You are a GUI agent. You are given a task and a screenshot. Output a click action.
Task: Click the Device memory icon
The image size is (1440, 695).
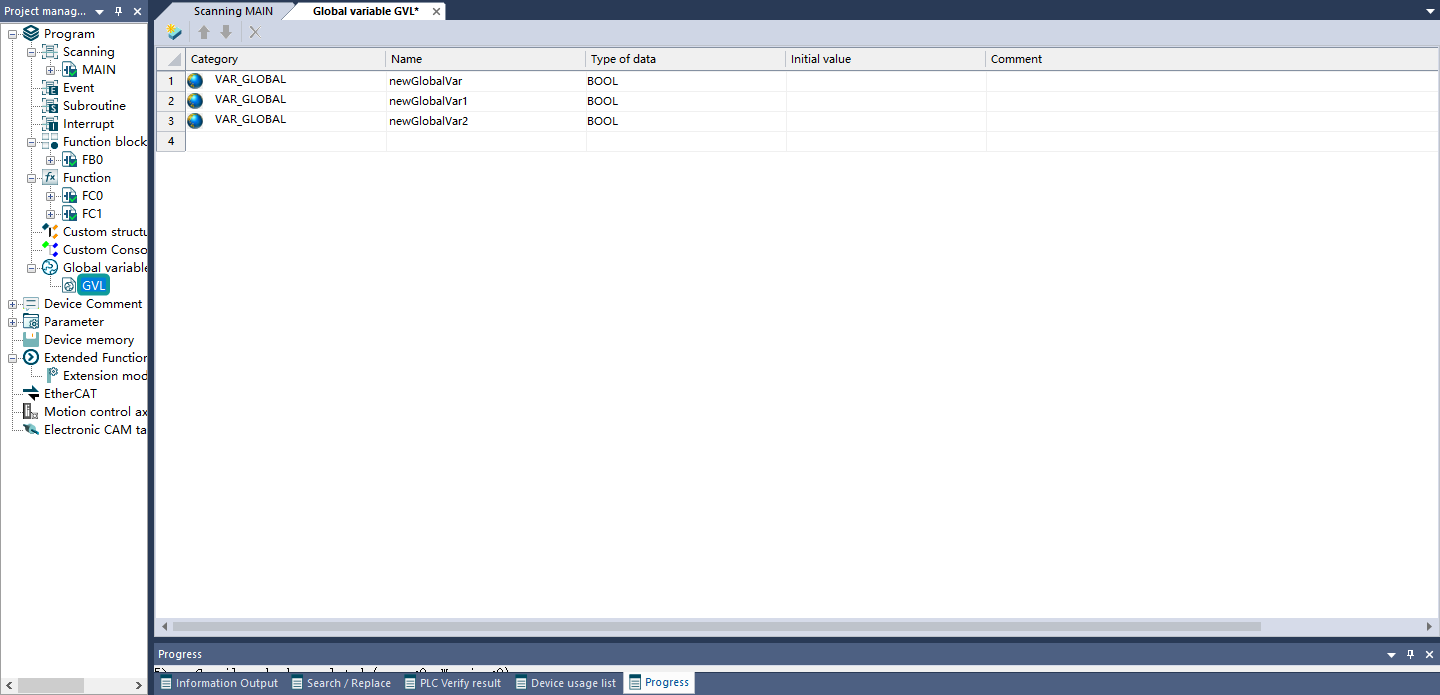31,340
